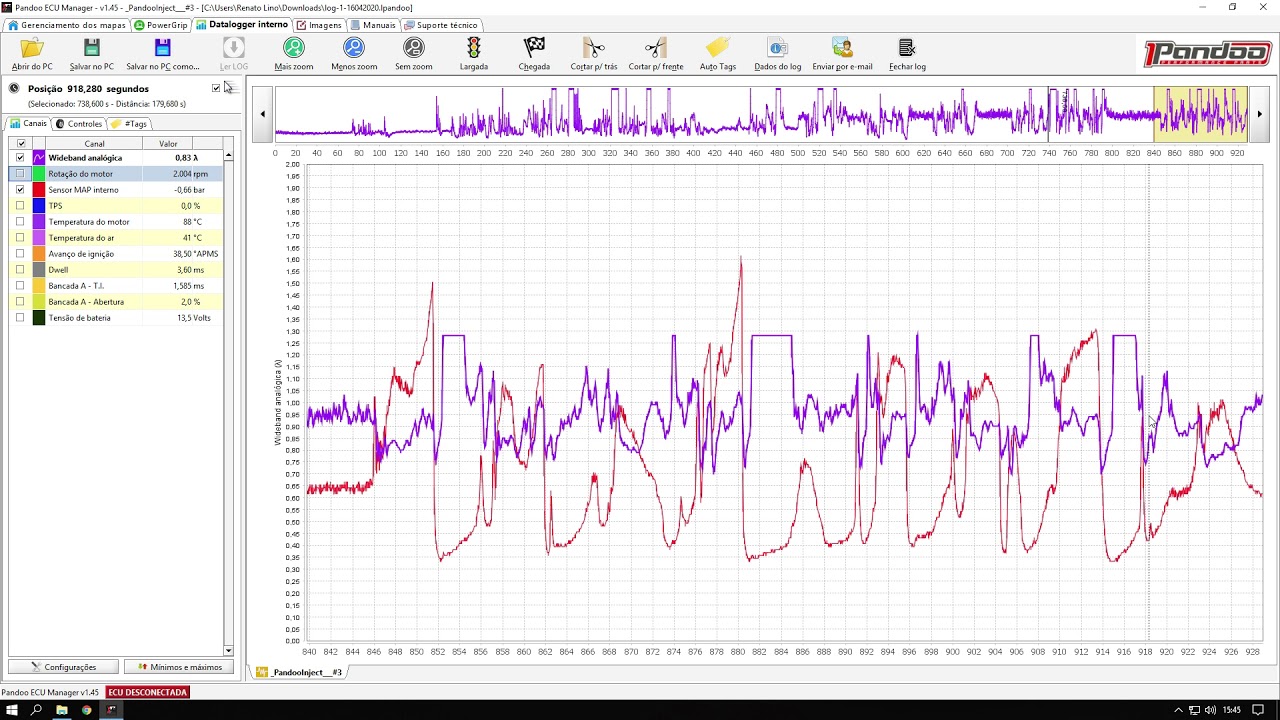The height and width of the screenshot is (720, 1280).
Task: Enable Tensão de bateria checkbox
Action: coord(20,318)
